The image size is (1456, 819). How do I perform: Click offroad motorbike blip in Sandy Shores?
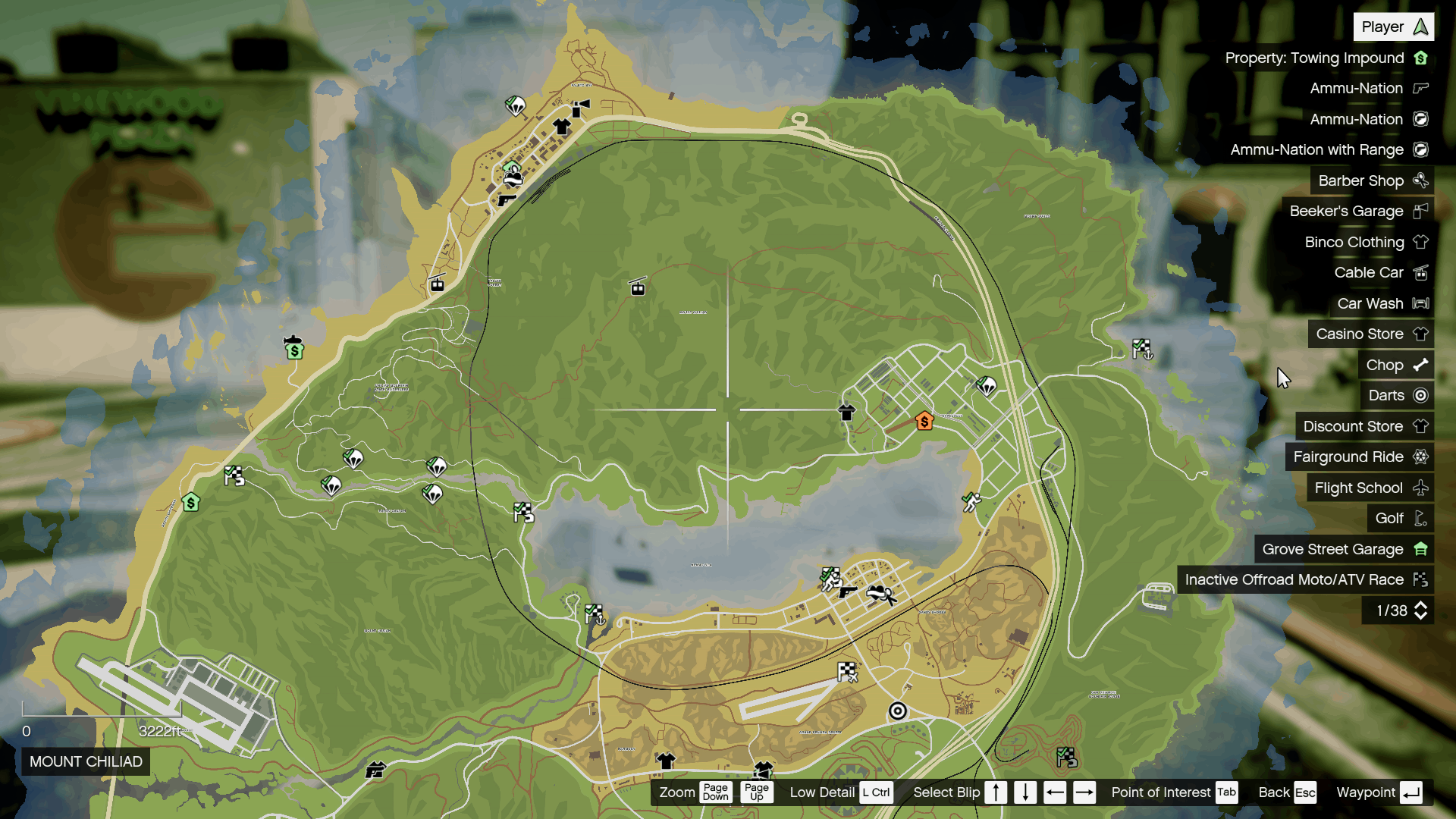coord(881,594)
